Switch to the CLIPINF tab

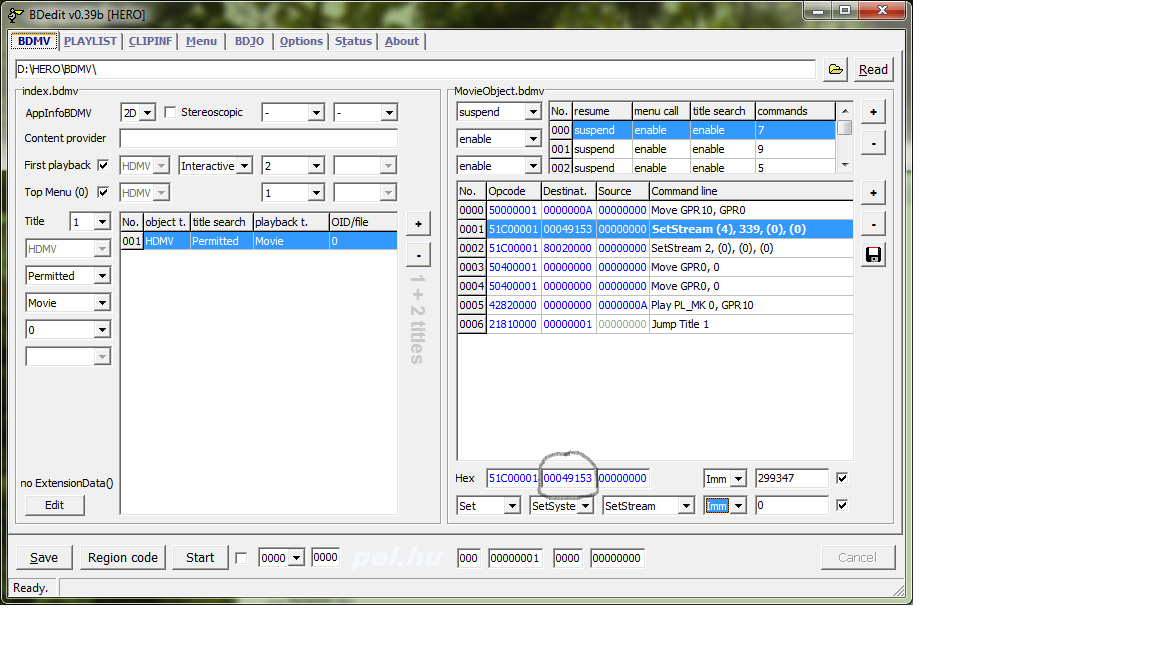tap(150, 41)
